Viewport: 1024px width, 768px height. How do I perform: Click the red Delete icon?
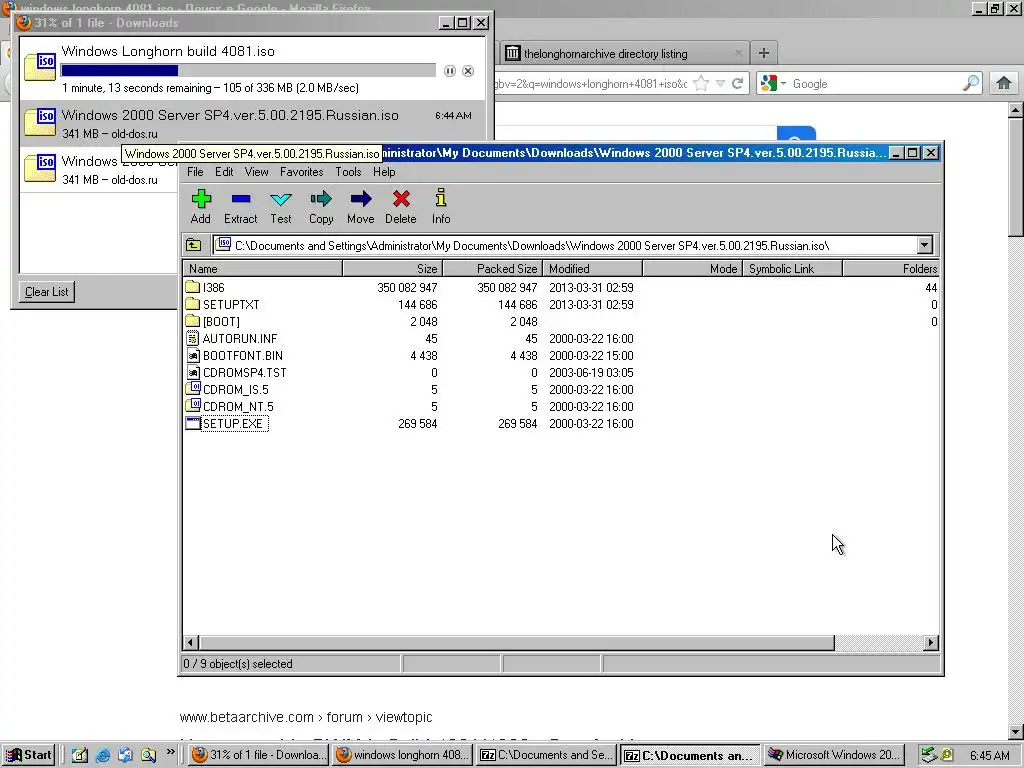pos(401,206)
